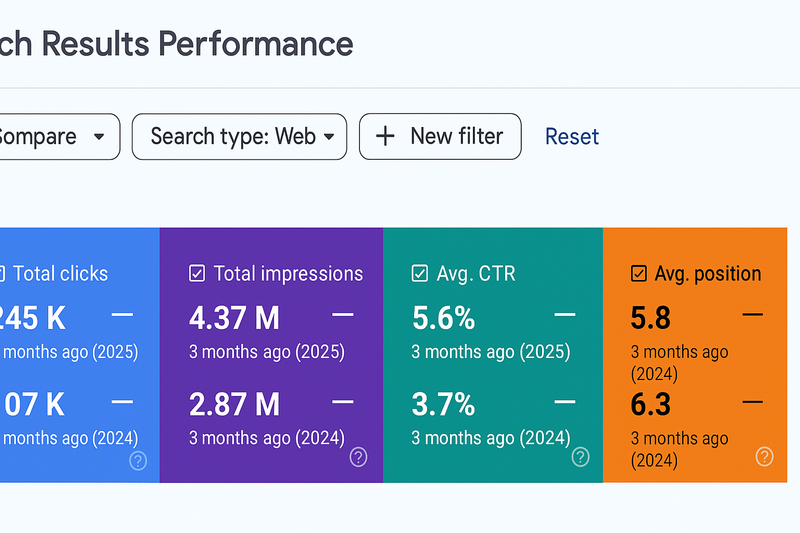Screen dimensions: 800x533
Task: Click help icon on Total impressions card
Action: click(358, 457)
